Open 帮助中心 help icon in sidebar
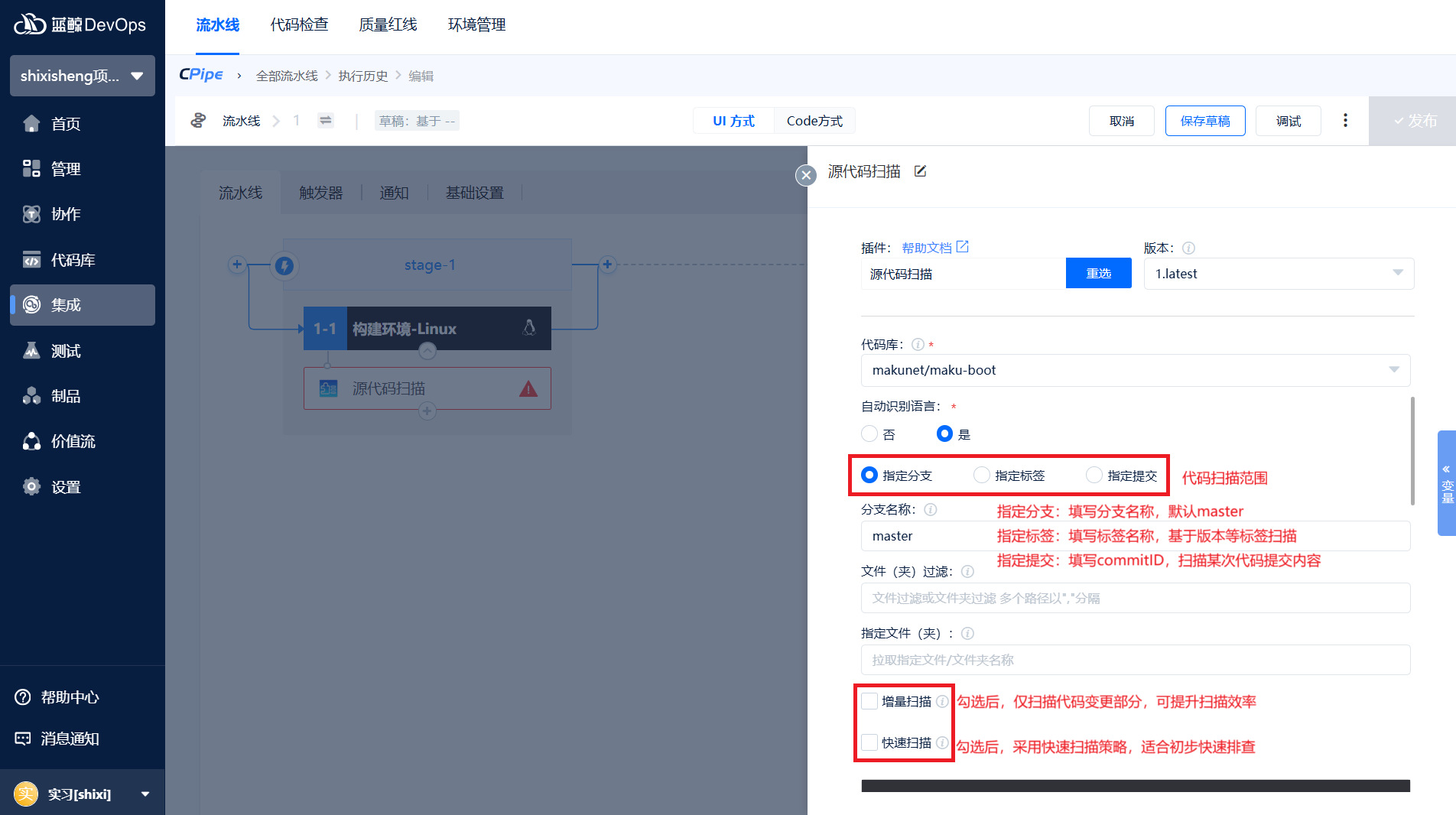 (23, 697)
